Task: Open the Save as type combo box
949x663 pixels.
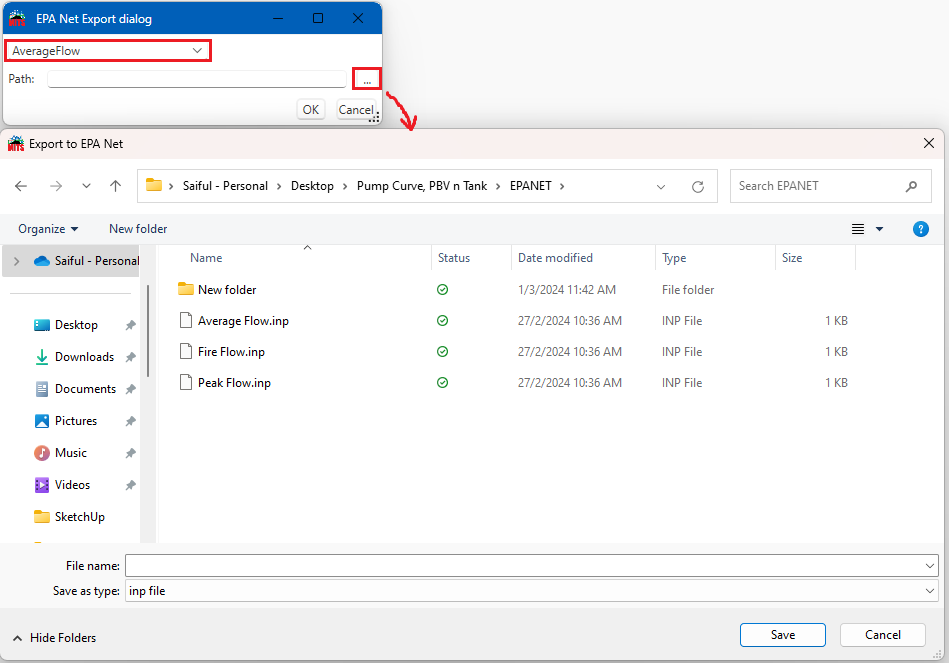Action: click(531, 591)
